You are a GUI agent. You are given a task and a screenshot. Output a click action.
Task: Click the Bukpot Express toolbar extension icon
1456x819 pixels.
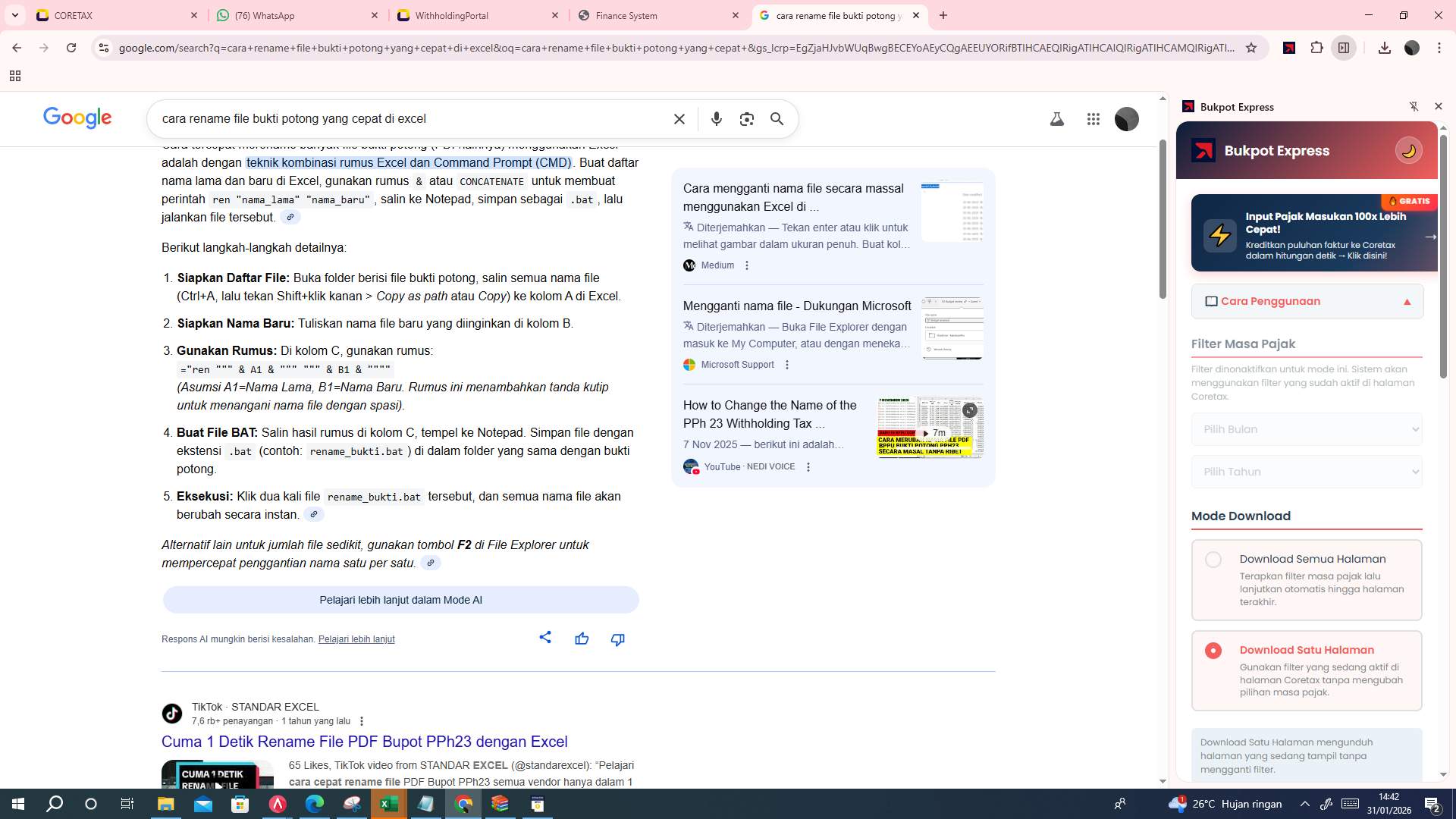point(1288,48)
